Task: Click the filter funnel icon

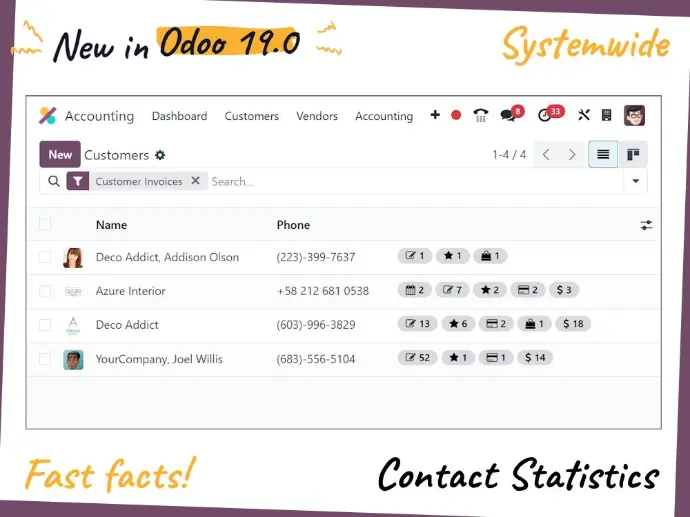Action: (78, 181)
